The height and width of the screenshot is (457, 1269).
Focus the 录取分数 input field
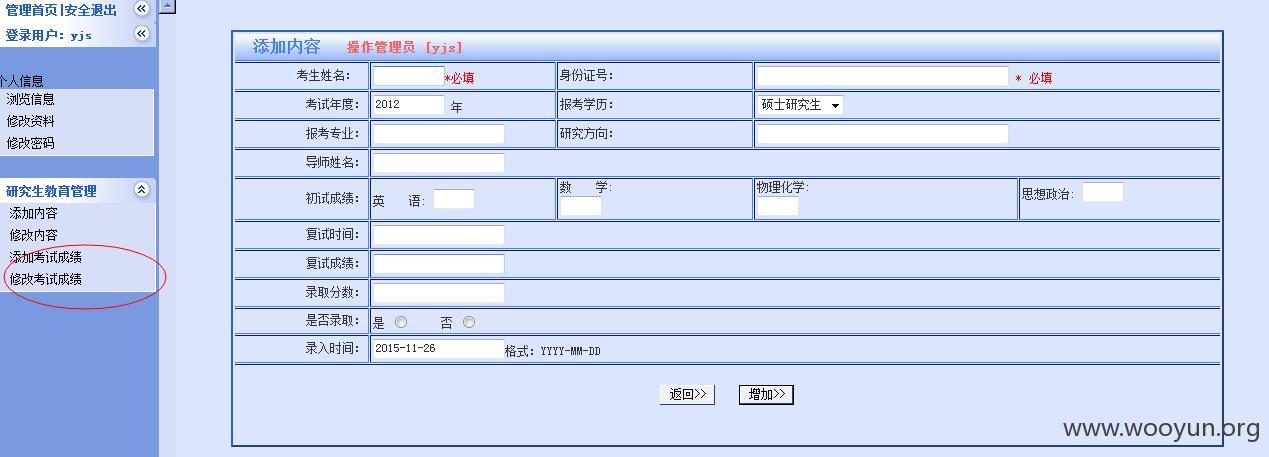point(438,293)
